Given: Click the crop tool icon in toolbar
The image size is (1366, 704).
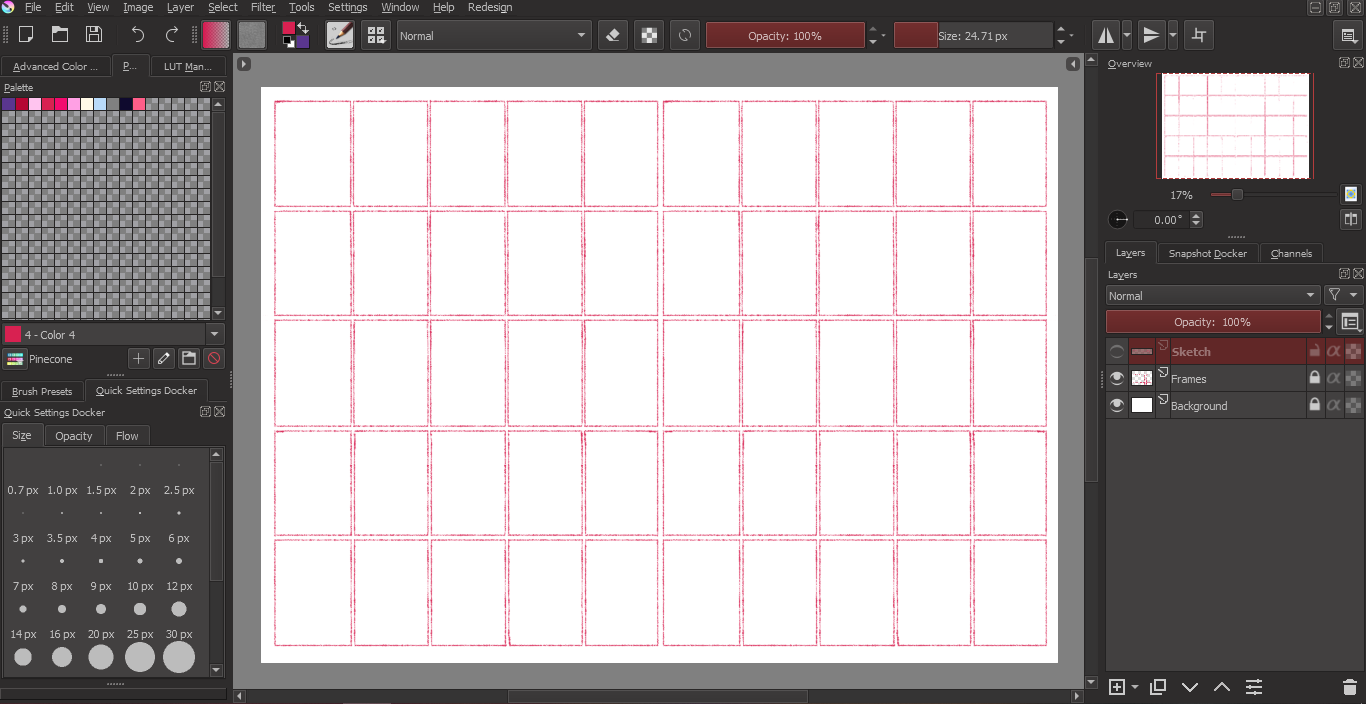Looking at the screenshot, I should [x=1199, y=35].
